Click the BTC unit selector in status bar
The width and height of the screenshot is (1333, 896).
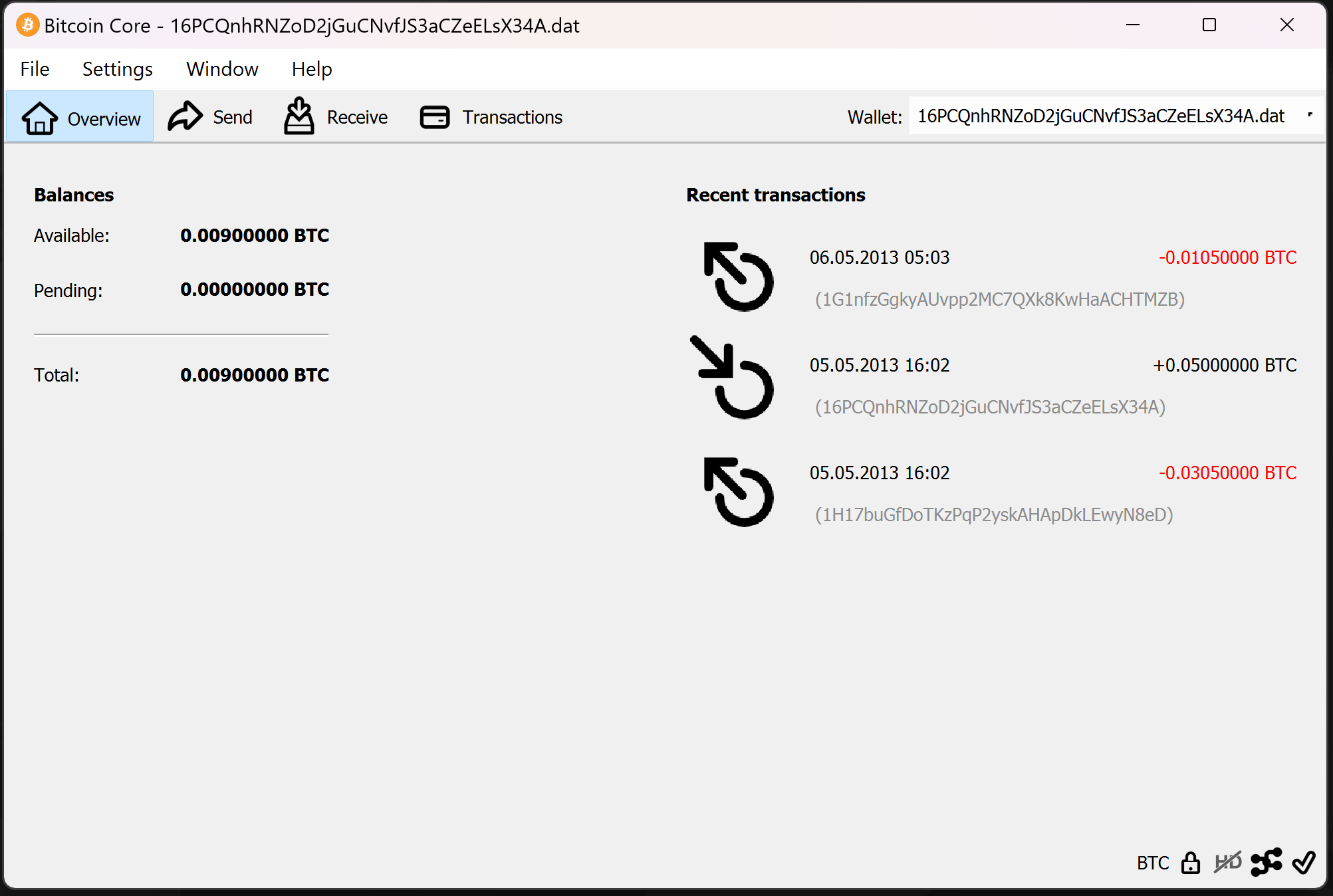point(1152,863)
